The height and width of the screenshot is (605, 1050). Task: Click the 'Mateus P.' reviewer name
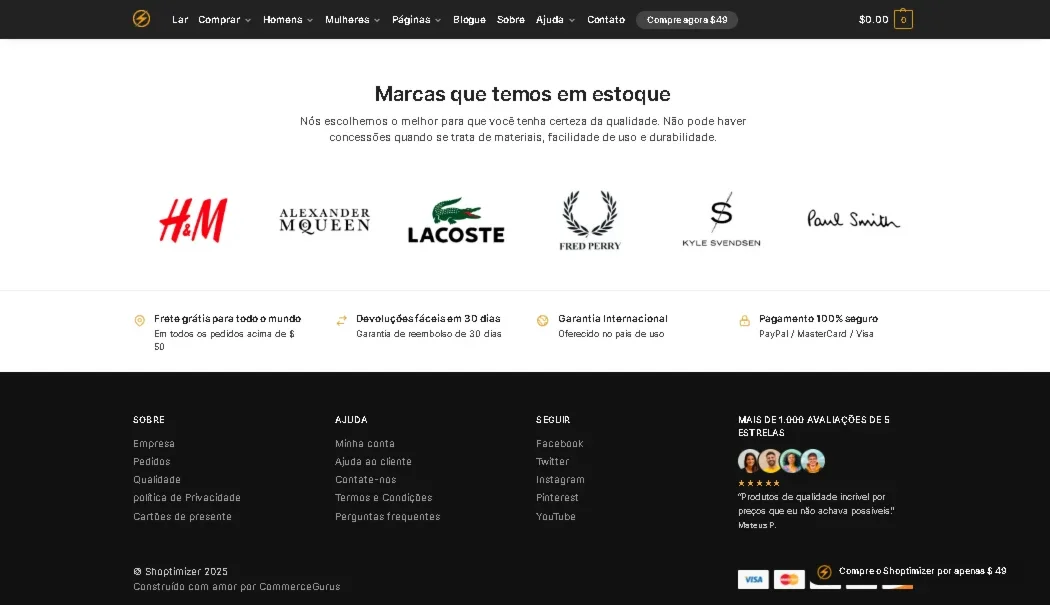pos(757,525)
